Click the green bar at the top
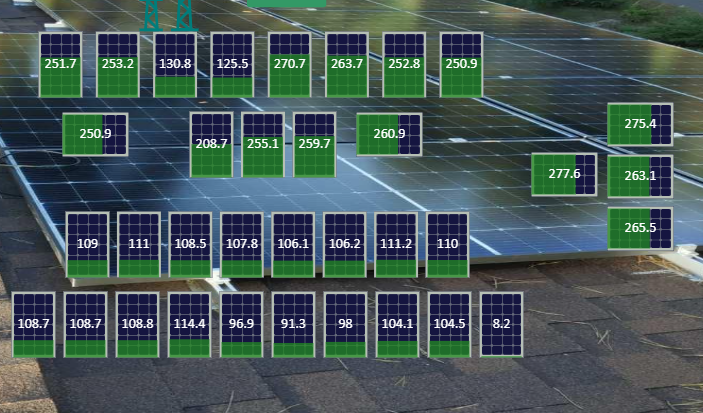The image size is (703, 413). pyautogui.click(x=286, y=4)
